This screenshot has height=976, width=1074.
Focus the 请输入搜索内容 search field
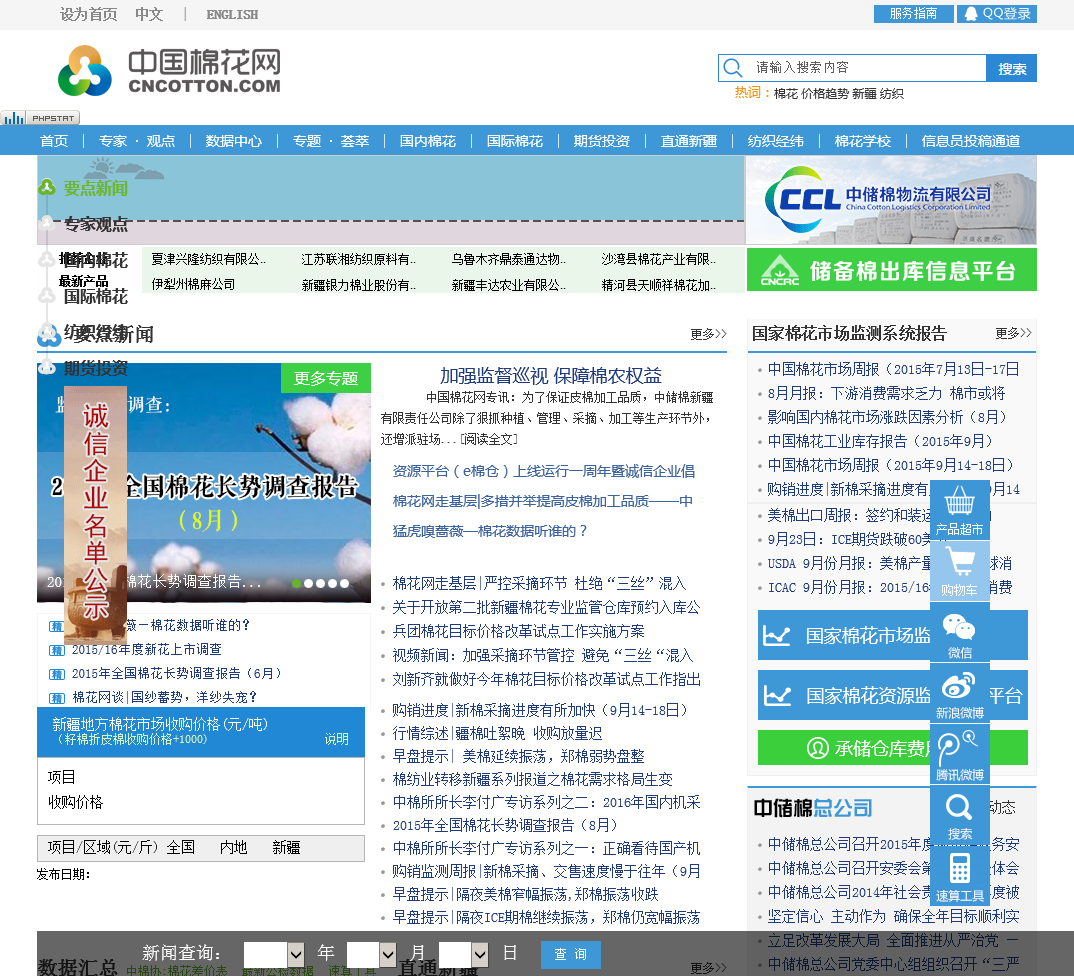pos(866,68)
